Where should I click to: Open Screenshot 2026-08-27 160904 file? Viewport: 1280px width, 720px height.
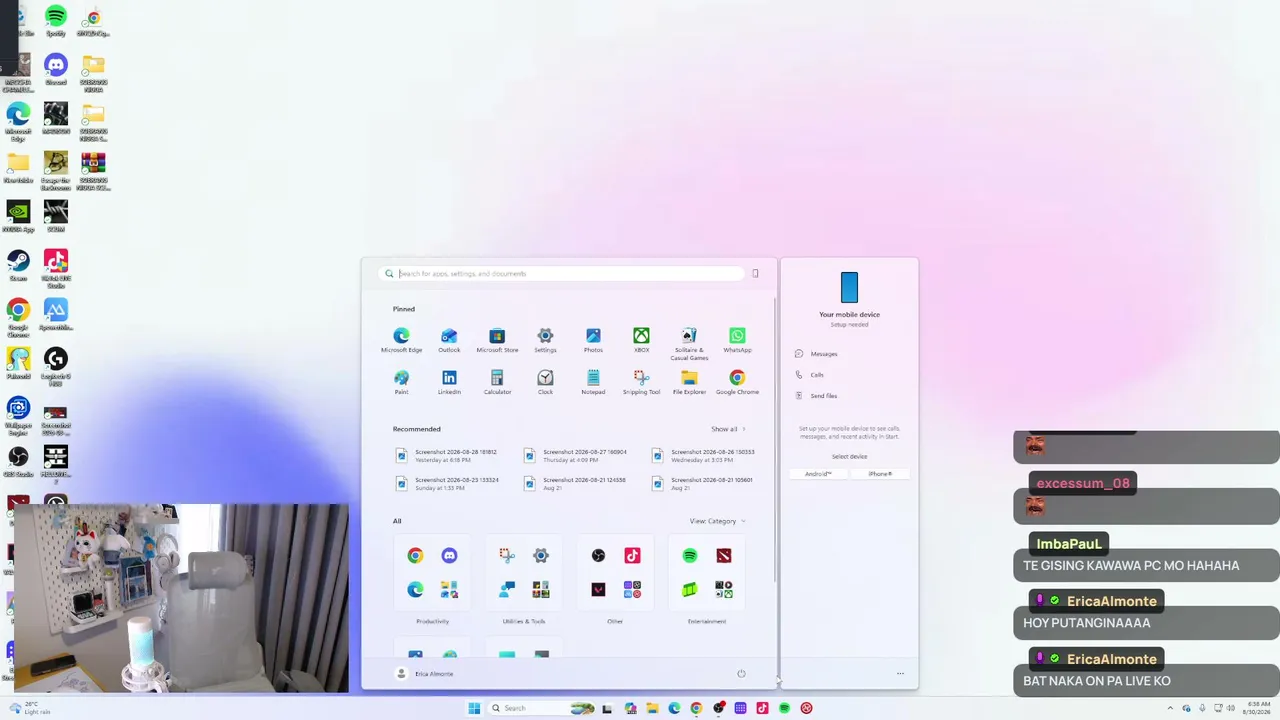point(576,455)
